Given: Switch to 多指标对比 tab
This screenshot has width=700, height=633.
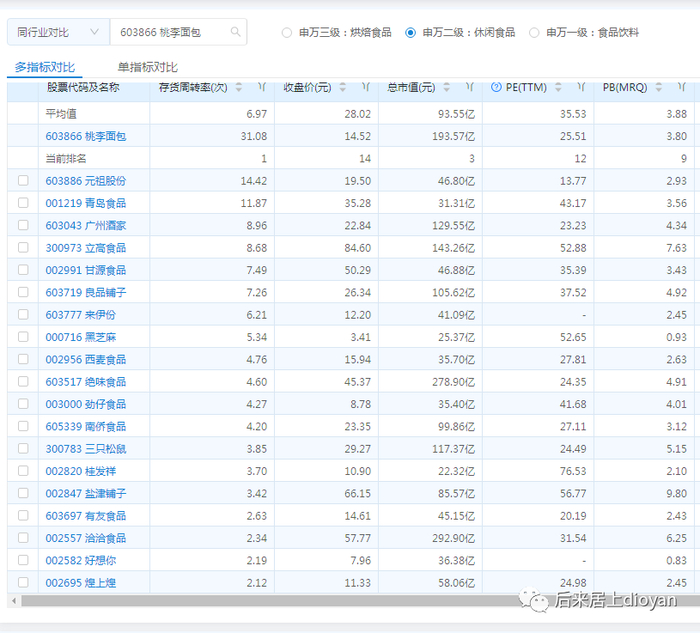Looking at the screenshot, I should tap(45, 67).
